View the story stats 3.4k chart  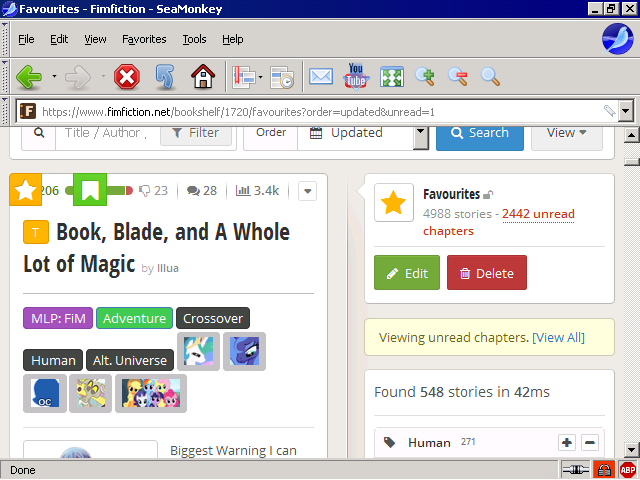coord(258,191)
